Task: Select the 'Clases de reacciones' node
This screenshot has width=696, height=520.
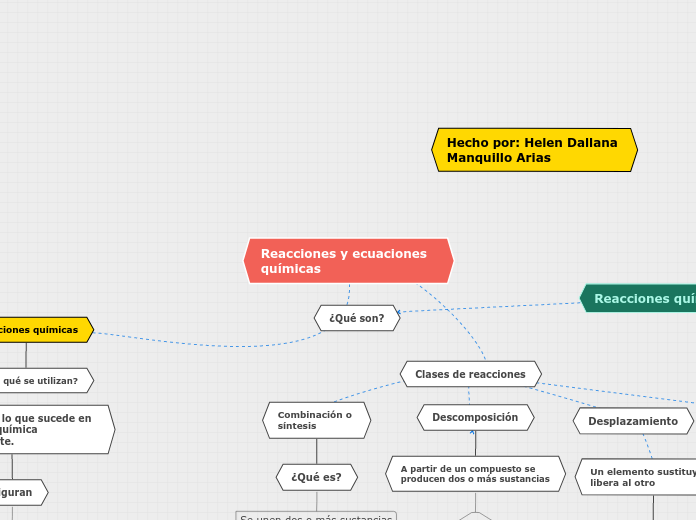Action: [471, 374]
